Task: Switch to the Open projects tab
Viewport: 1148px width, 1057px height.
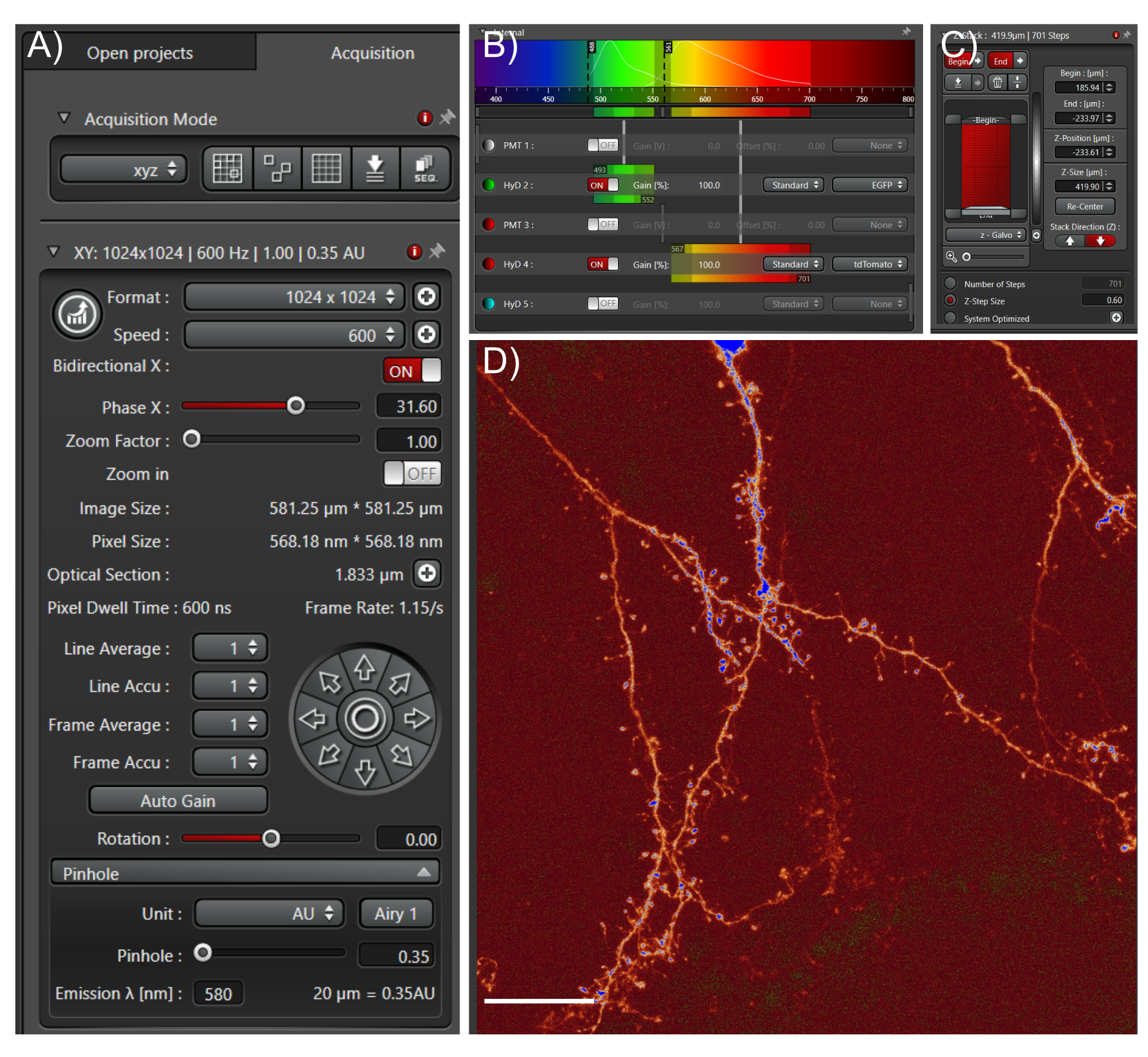Action: coord(140,53)
